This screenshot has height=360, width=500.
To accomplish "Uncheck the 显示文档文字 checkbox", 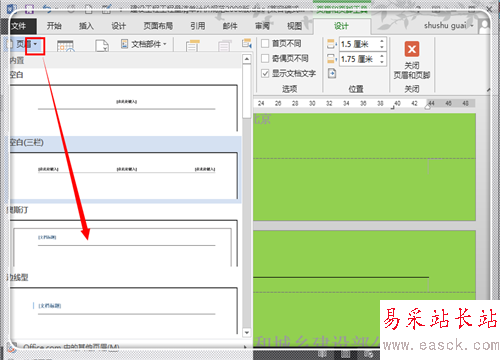I will pyautogui.click(x=265, y=73).
